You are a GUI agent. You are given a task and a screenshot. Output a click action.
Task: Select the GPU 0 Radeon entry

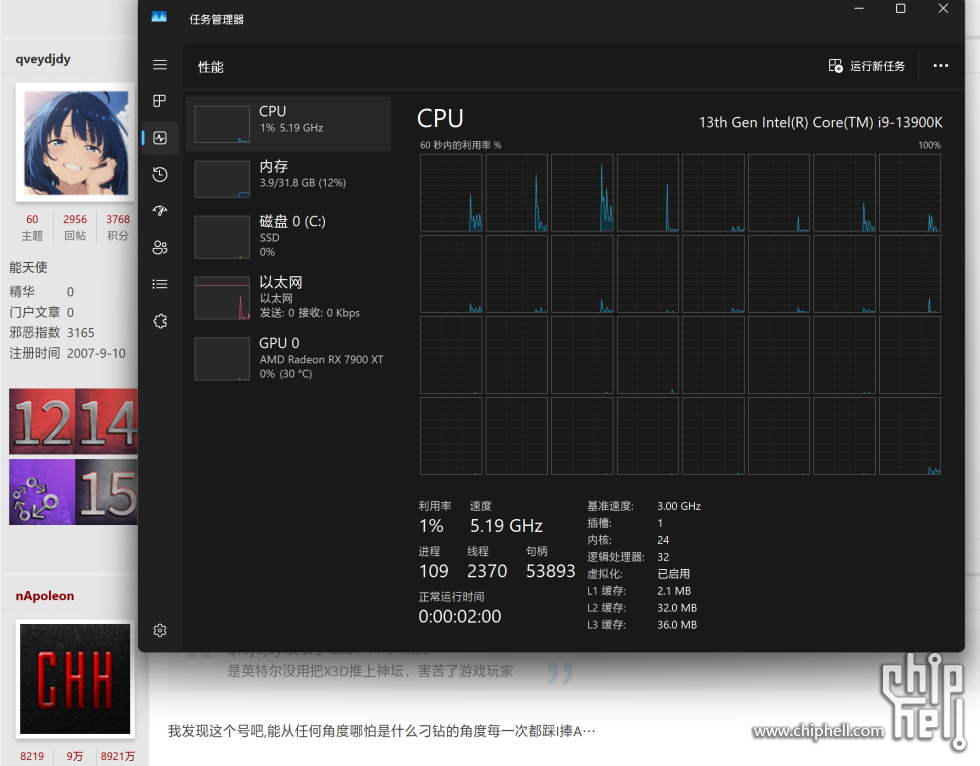[x=289, y=359]
